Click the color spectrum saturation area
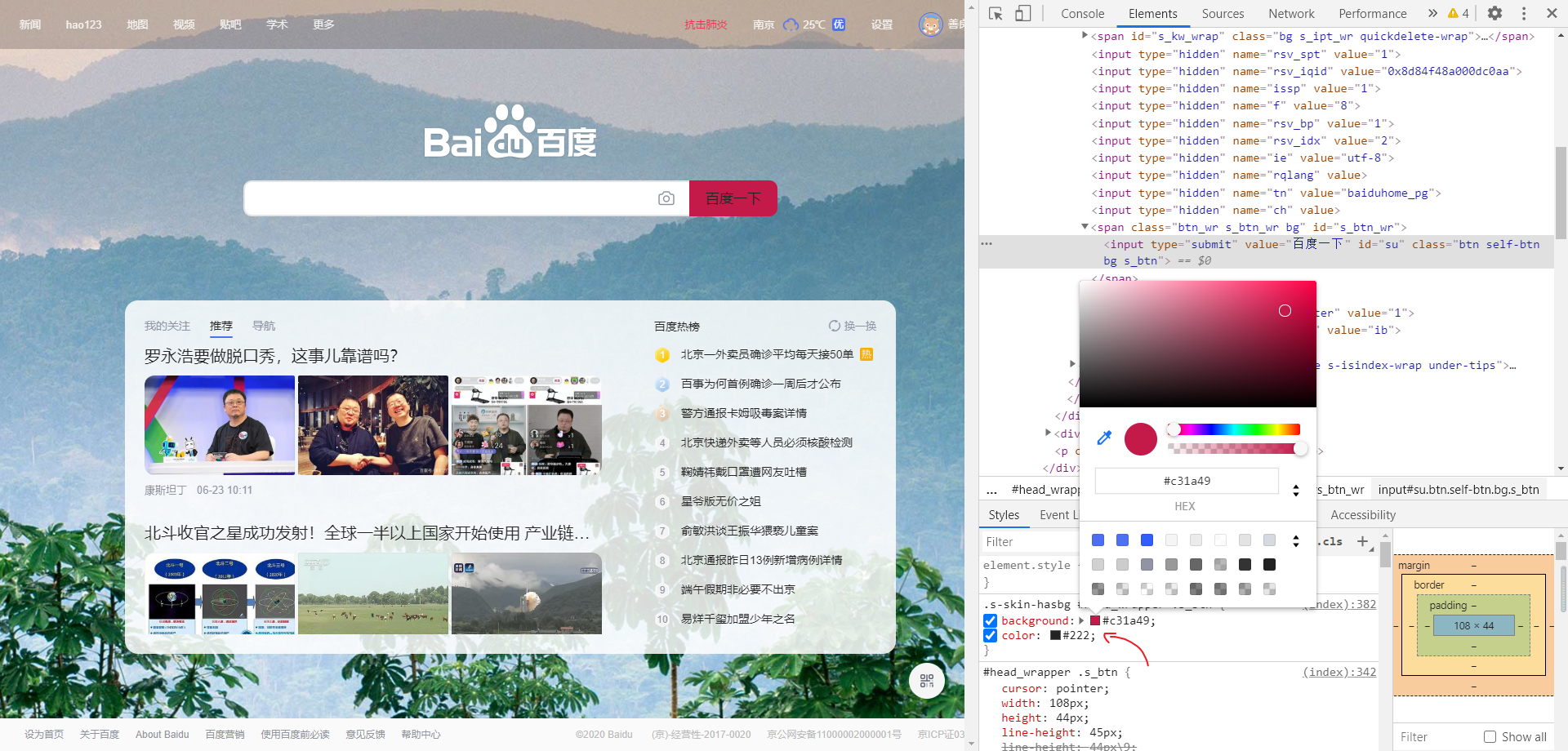 click(x=1198, y=344)
